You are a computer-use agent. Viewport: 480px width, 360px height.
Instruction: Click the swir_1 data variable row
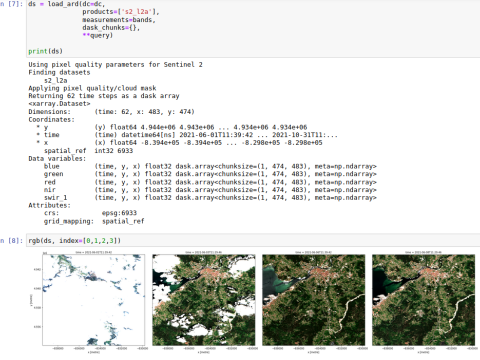[x=210, y=198]
